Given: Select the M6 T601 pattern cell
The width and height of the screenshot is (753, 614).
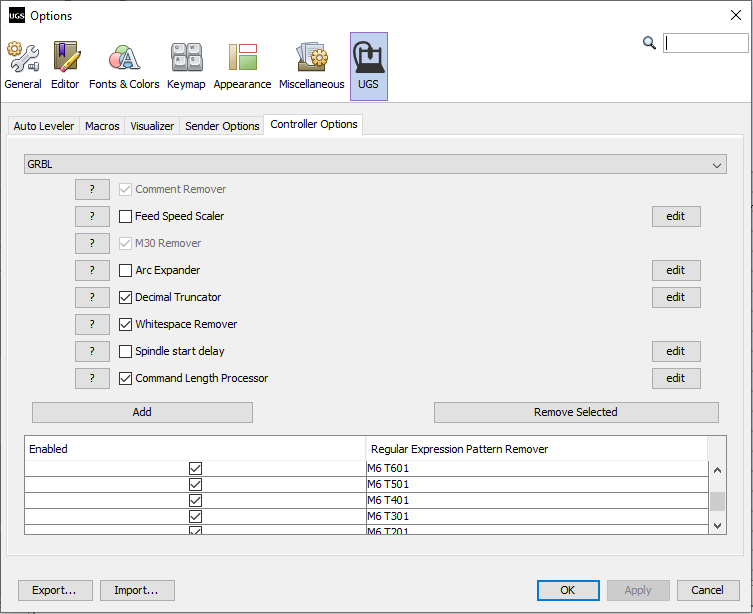Looking at the screenshot, I should 537,468.
